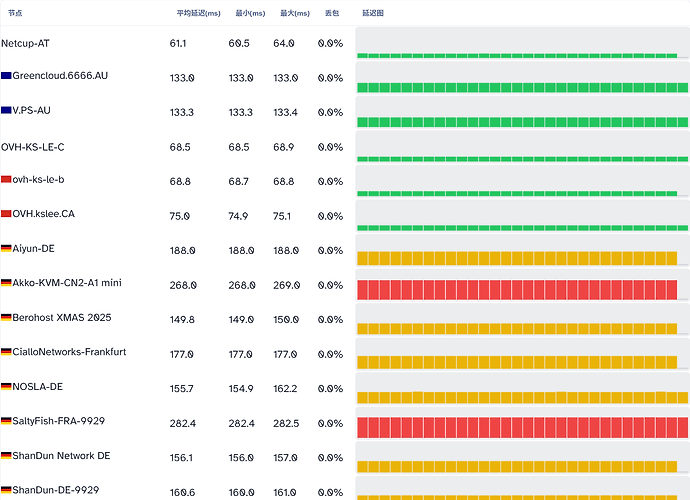The width and height of the screenshot is (690, 500).
Task: Click the latency chart for ShanDun Network DE
Action: coord(522,458)
